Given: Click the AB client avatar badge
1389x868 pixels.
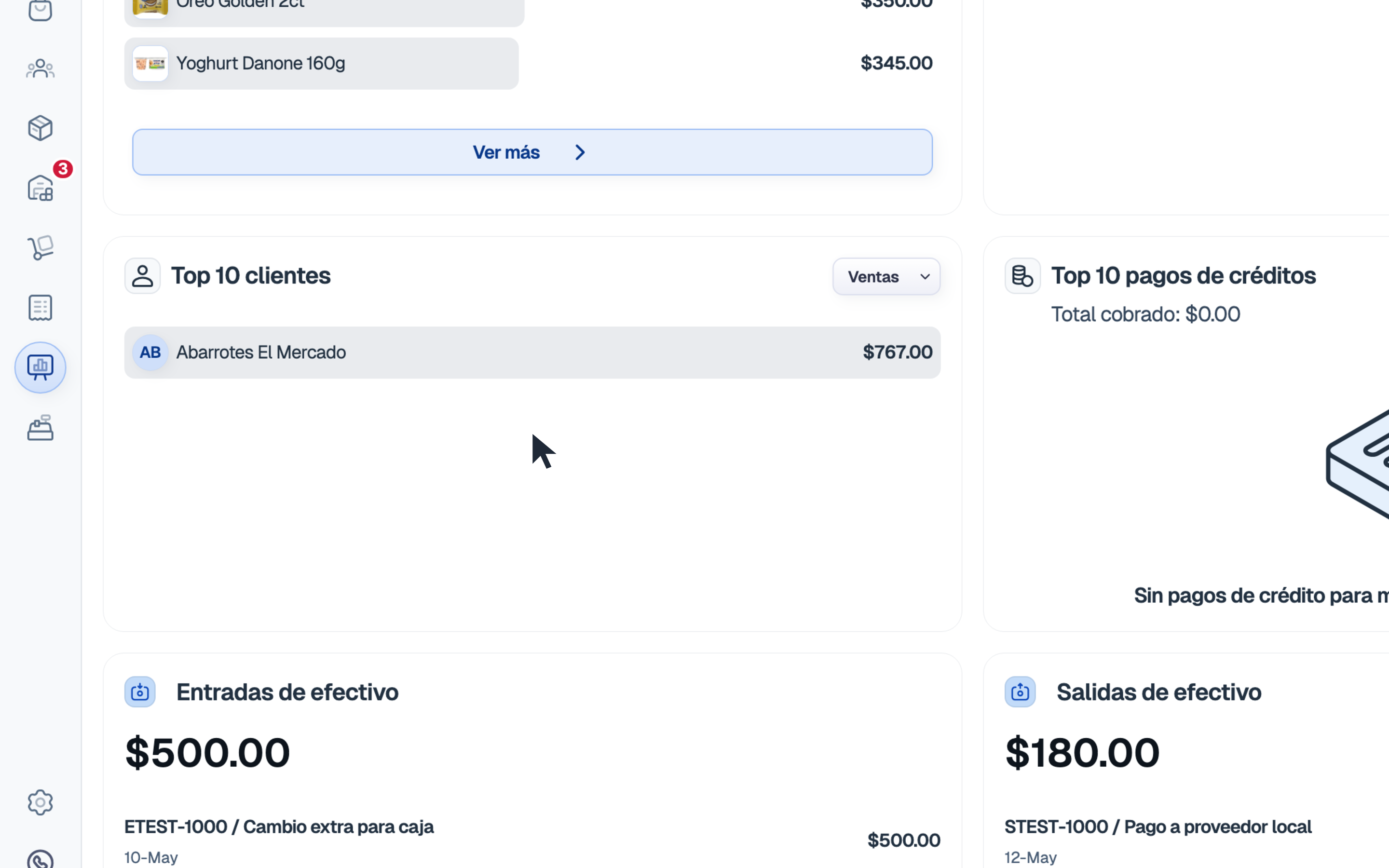Looking at the screenshot, I should pos(150,353).
